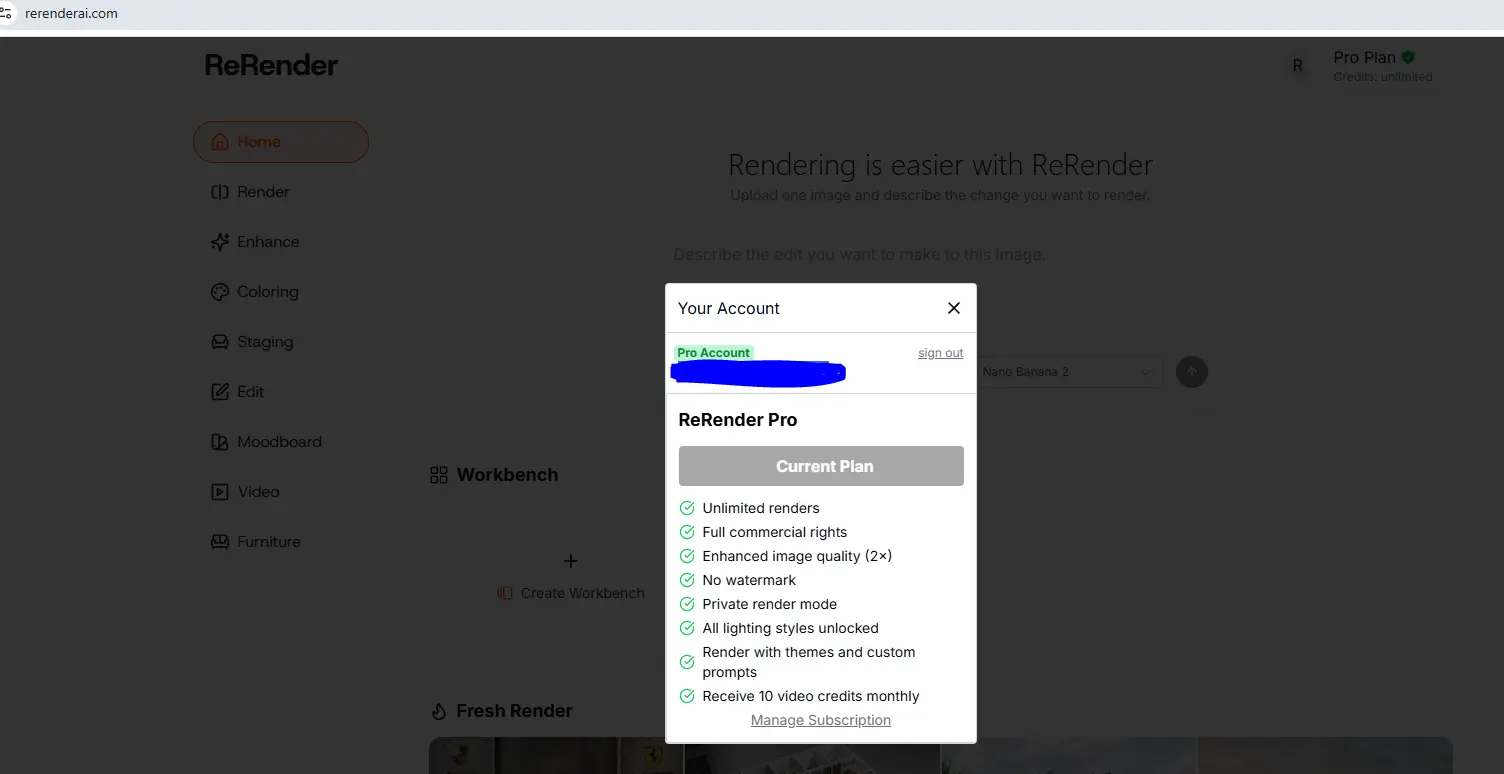
Task: Click the Create Workbench label
Action: pyautogui.click(x=583, y=593)
